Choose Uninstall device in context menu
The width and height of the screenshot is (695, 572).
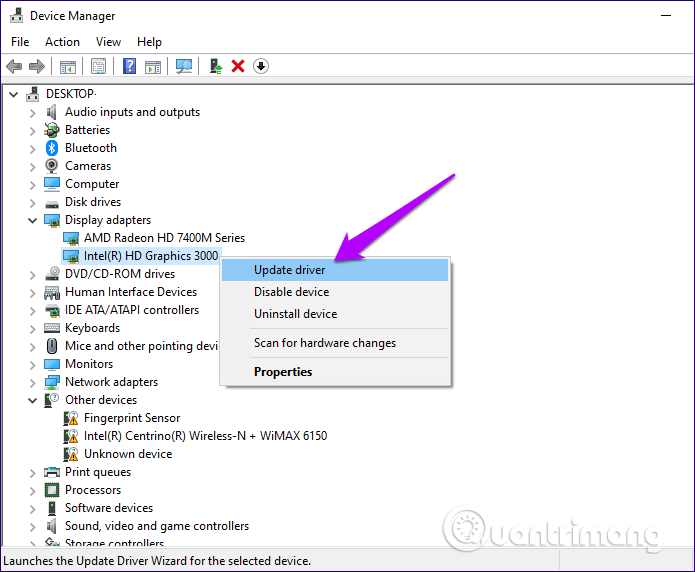[x=335, y=314]
